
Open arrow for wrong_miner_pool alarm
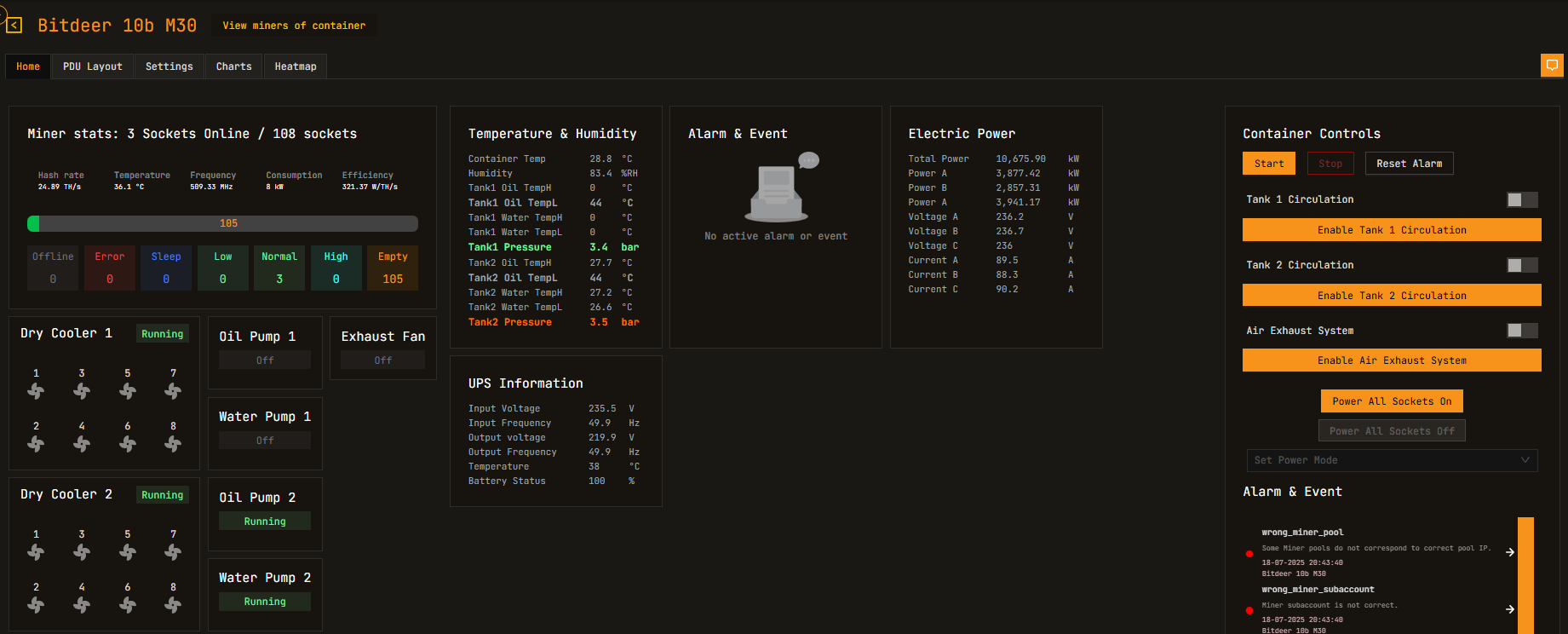coord(1510,552)
